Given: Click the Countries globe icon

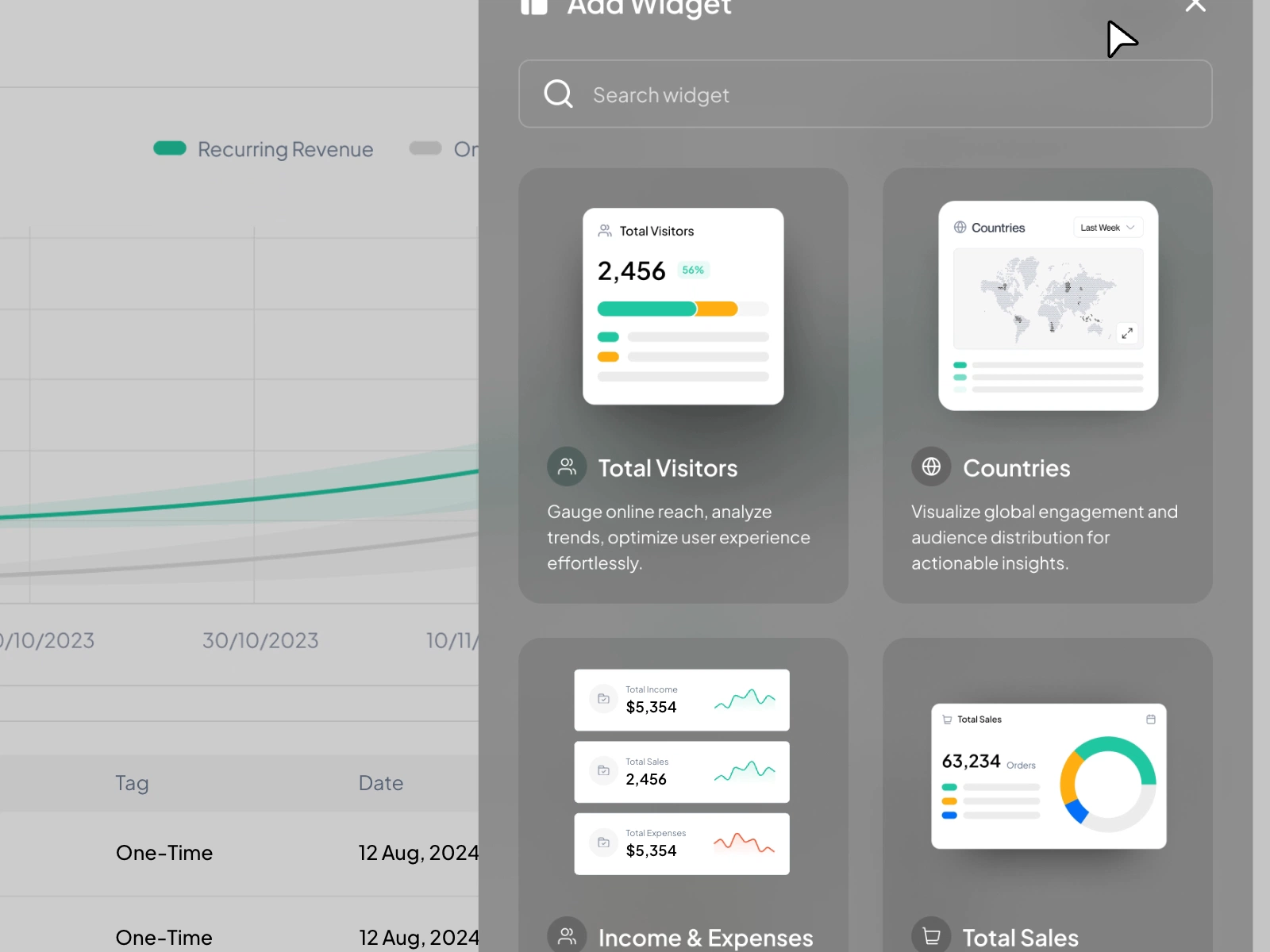Looking at the screenshot, I should click(x=931, y=466).
